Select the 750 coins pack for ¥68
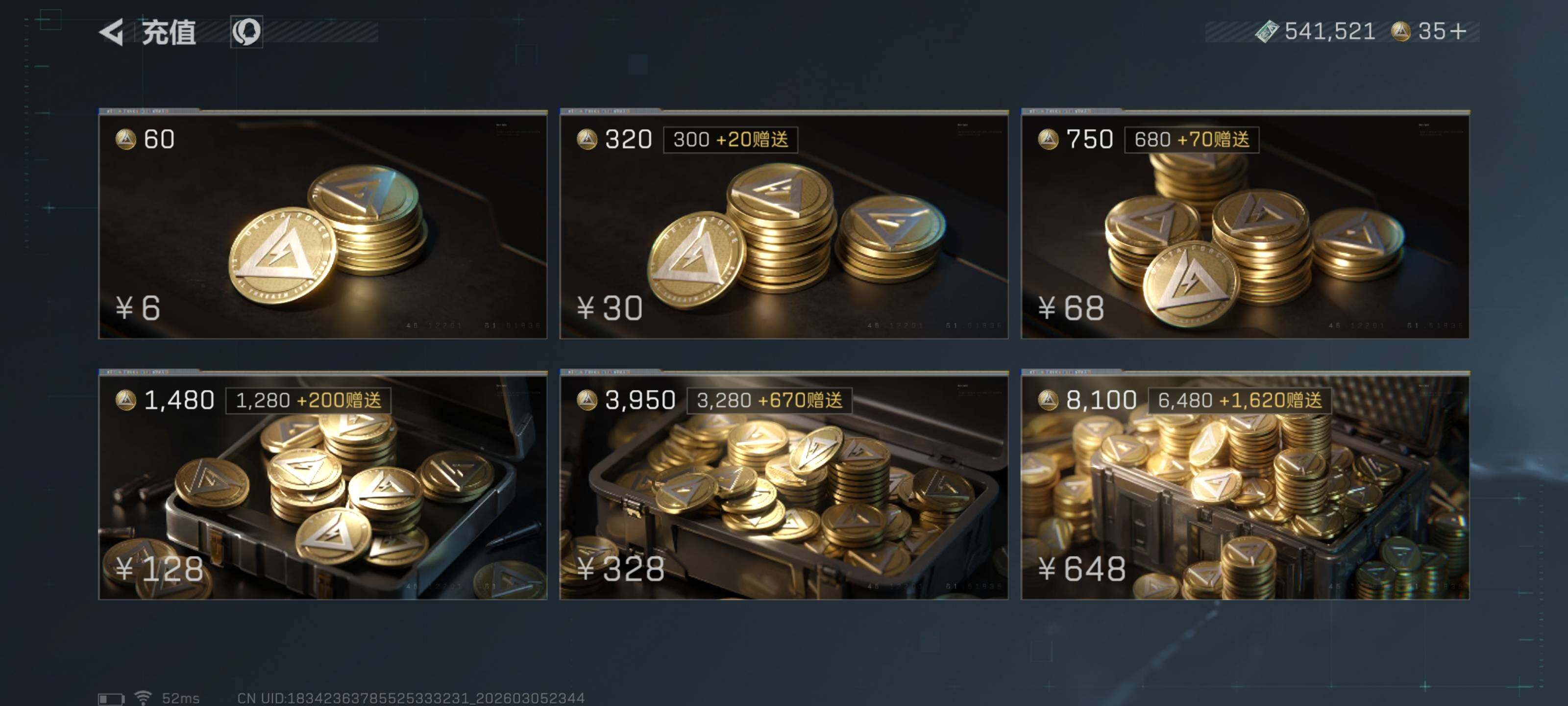 [1245, 224]
